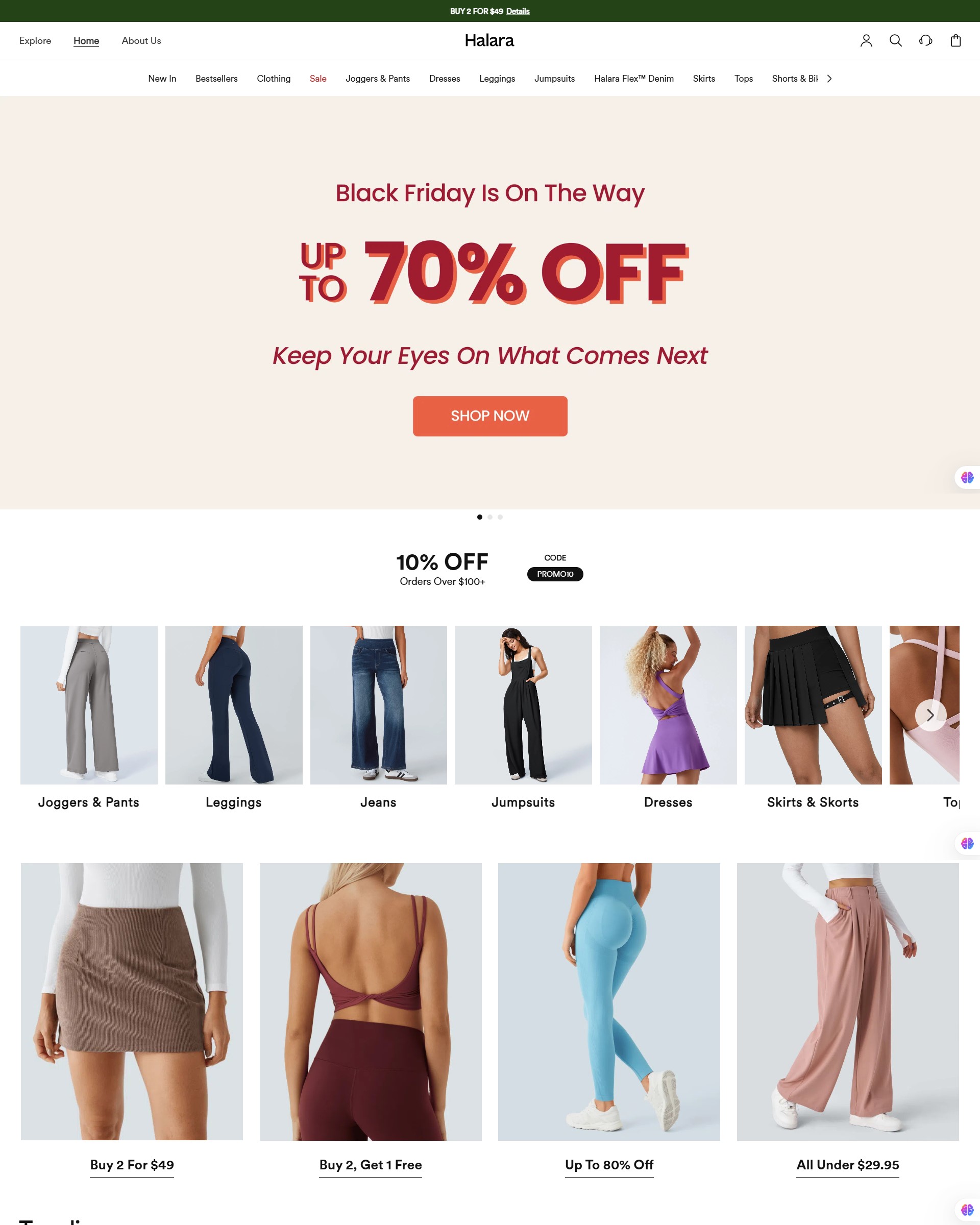Select the first hero carousel dot

click(479, 517)
